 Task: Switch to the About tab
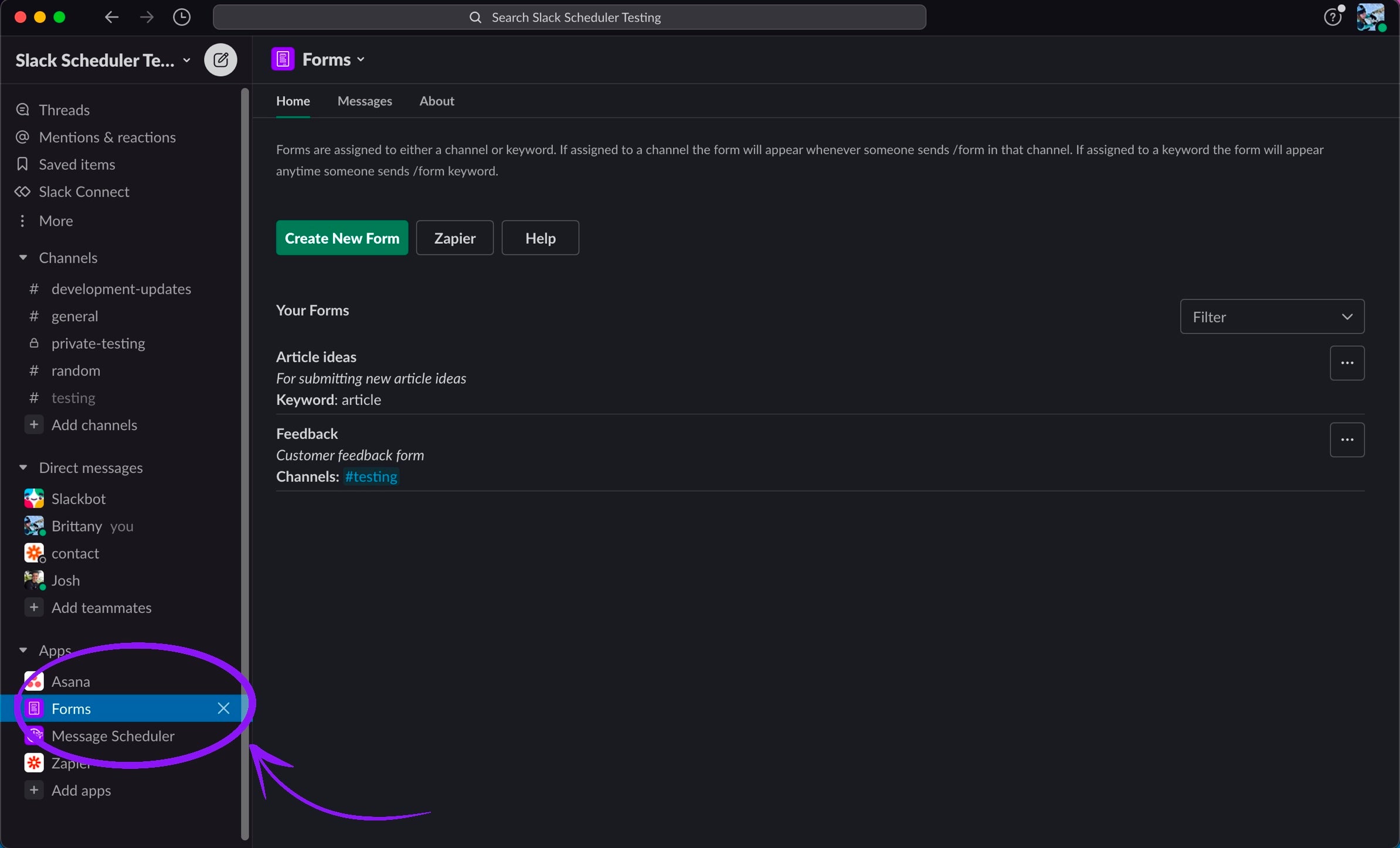[436, 101]
